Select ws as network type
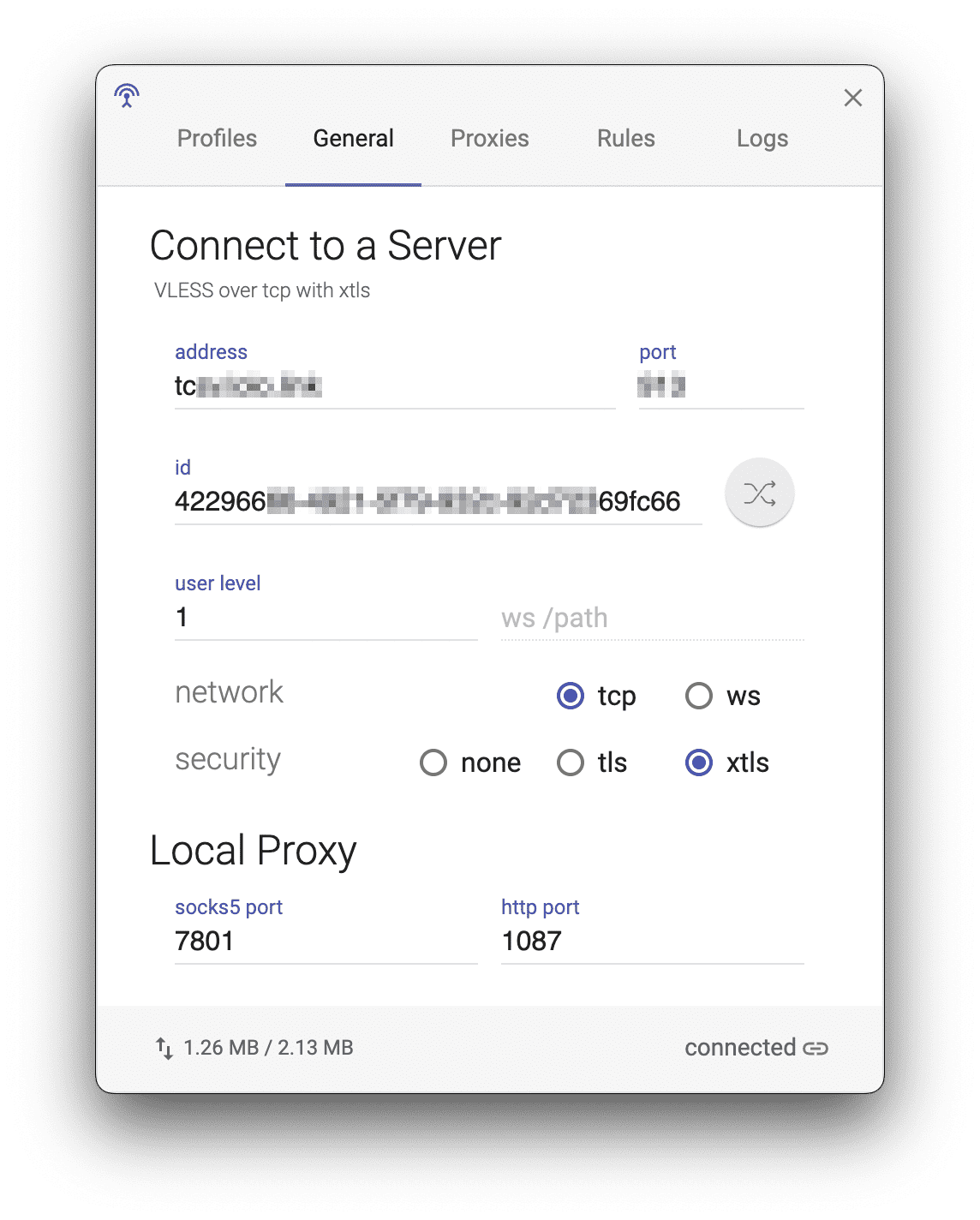The image size is (980, 1220). pyautogui.click(x=699, y=696)
